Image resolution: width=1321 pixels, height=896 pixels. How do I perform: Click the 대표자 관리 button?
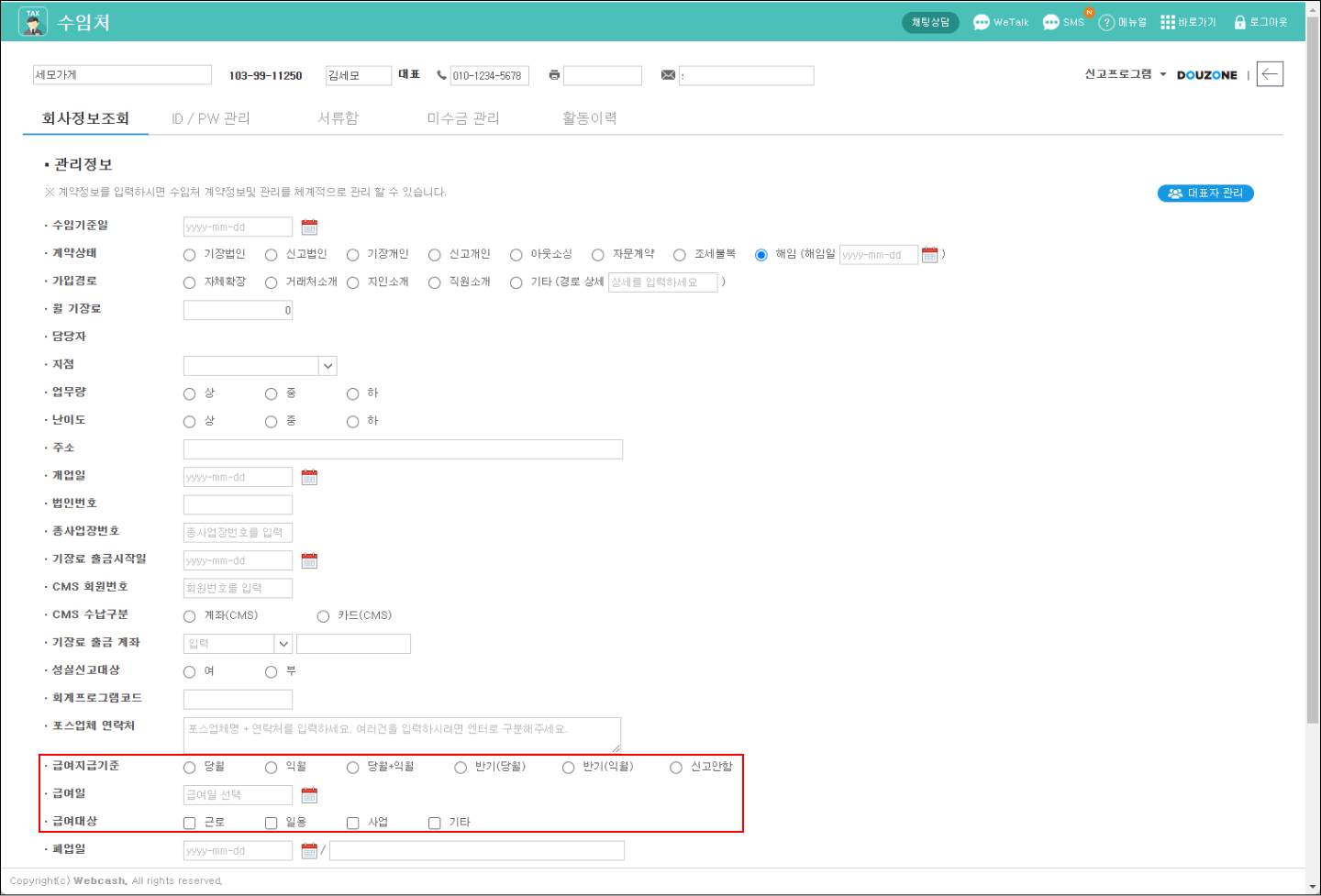[x=1205, y=193]
